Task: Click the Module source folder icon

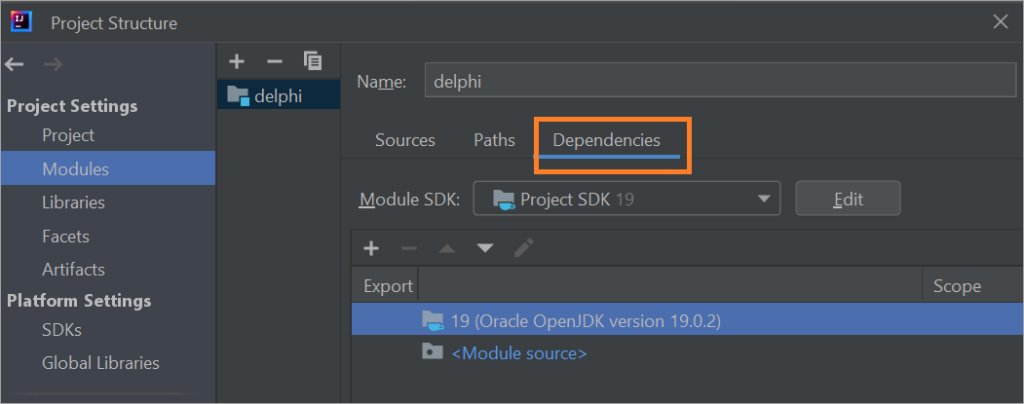Action: pos(432,352)
